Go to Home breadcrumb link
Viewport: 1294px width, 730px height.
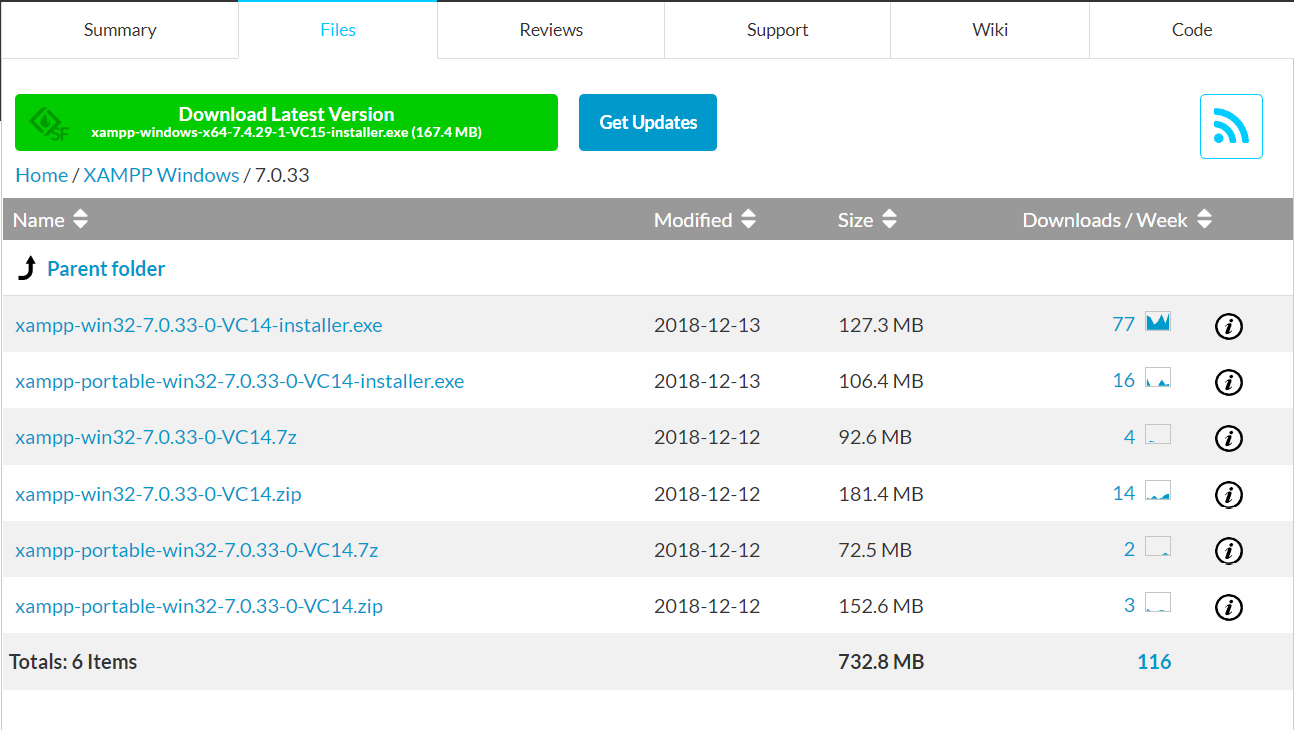(42, 175)
